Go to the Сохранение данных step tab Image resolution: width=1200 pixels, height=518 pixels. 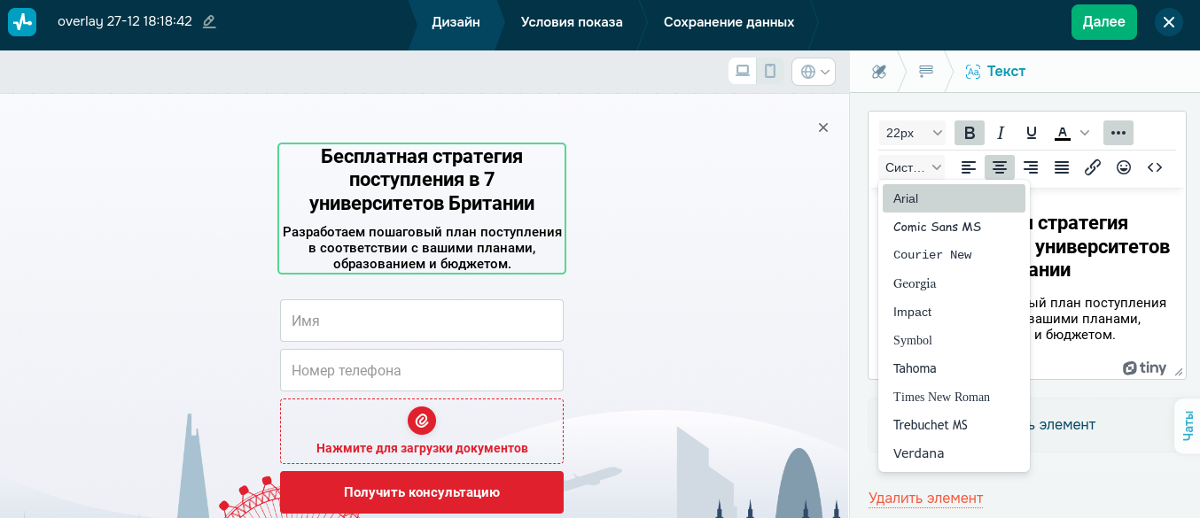728,22
